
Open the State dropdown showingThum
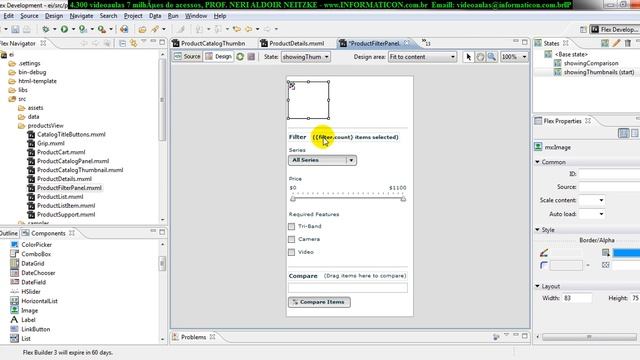pos(306,57)
